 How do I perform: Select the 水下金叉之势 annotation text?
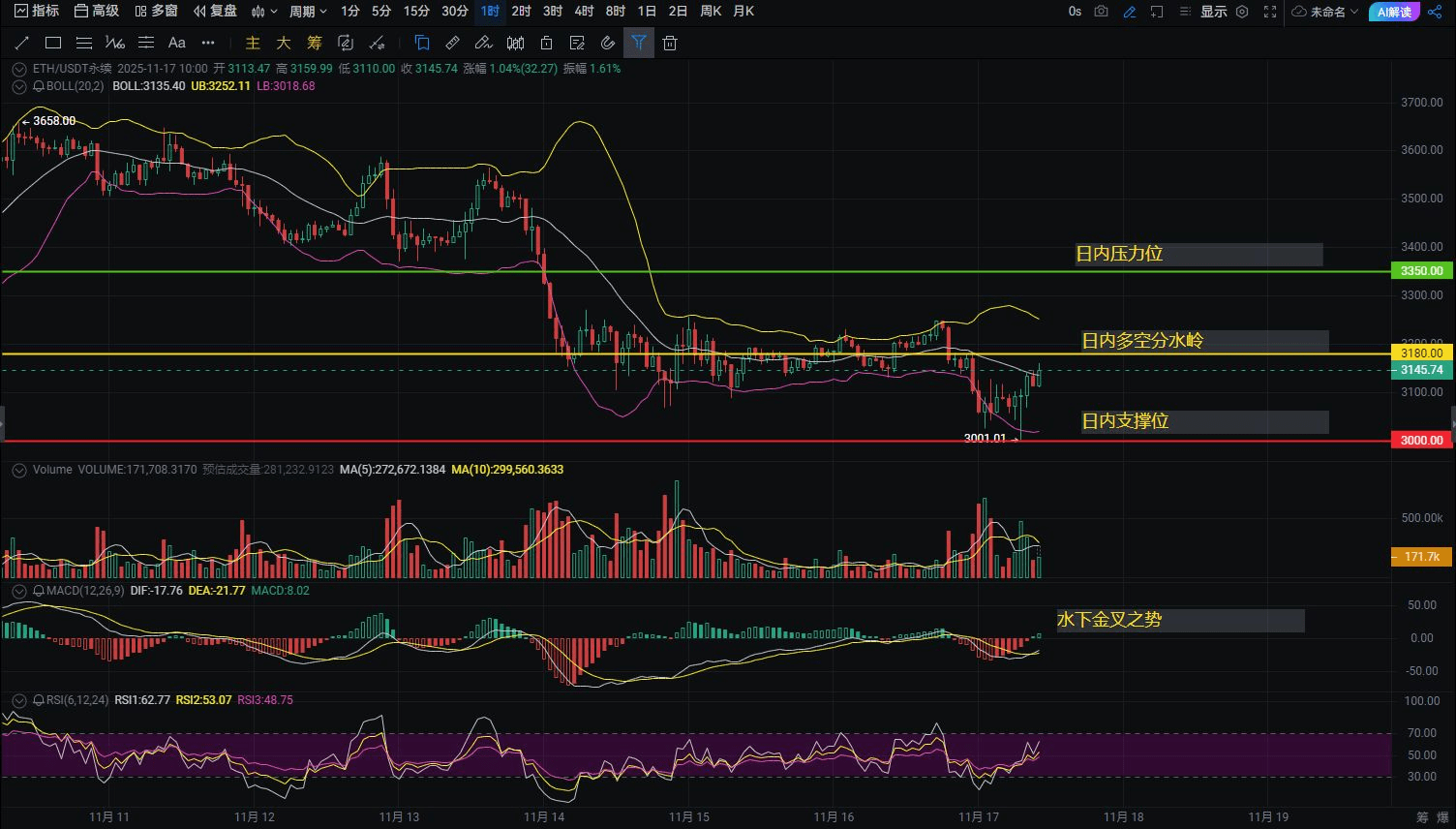1109,620
